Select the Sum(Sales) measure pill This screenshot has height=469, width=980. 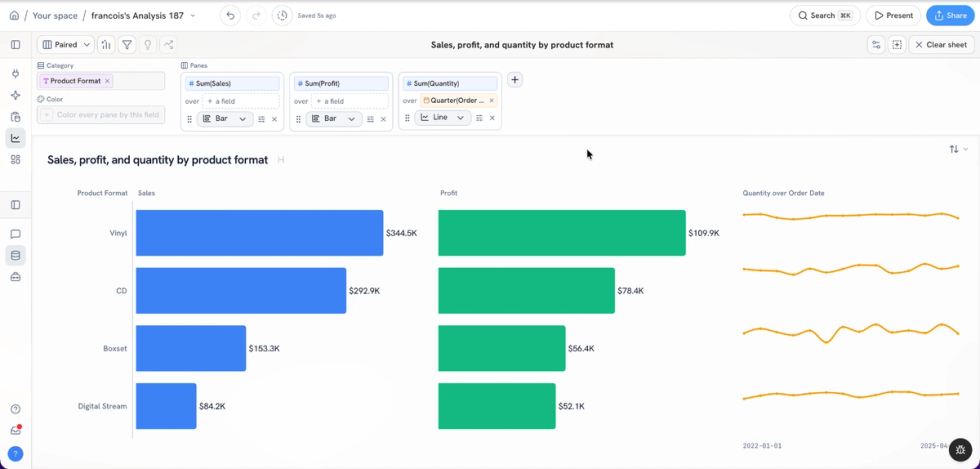[x=232, y=83]
